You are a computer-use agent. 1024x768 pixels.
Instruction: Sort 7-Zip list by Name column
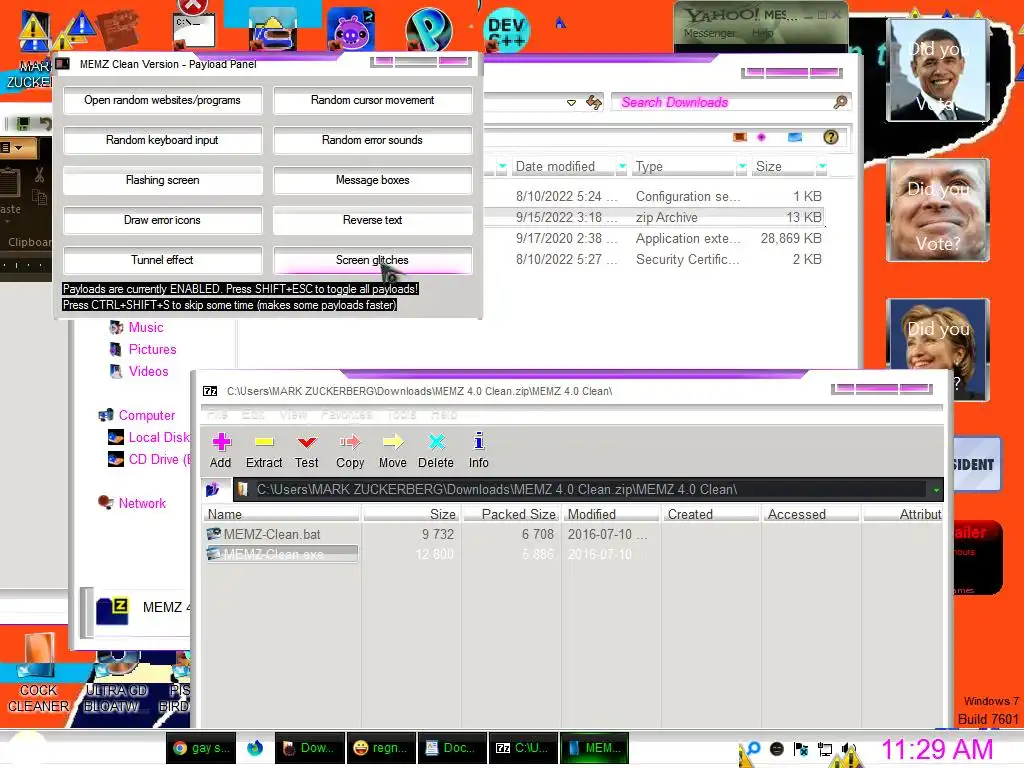(281, 514)
